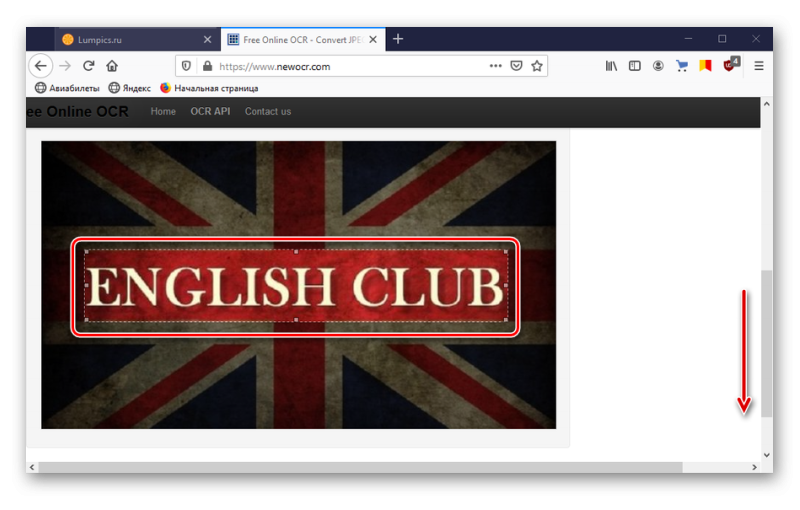This screenshot has width=800, height=510.
Task: Bookmark this page with star
Action: 537,66
